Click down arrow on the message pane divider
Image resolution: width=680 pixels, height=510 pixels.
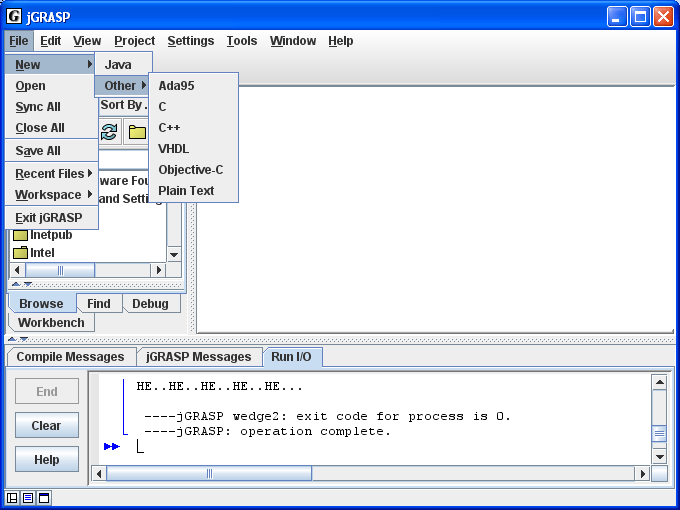[24, 339]
